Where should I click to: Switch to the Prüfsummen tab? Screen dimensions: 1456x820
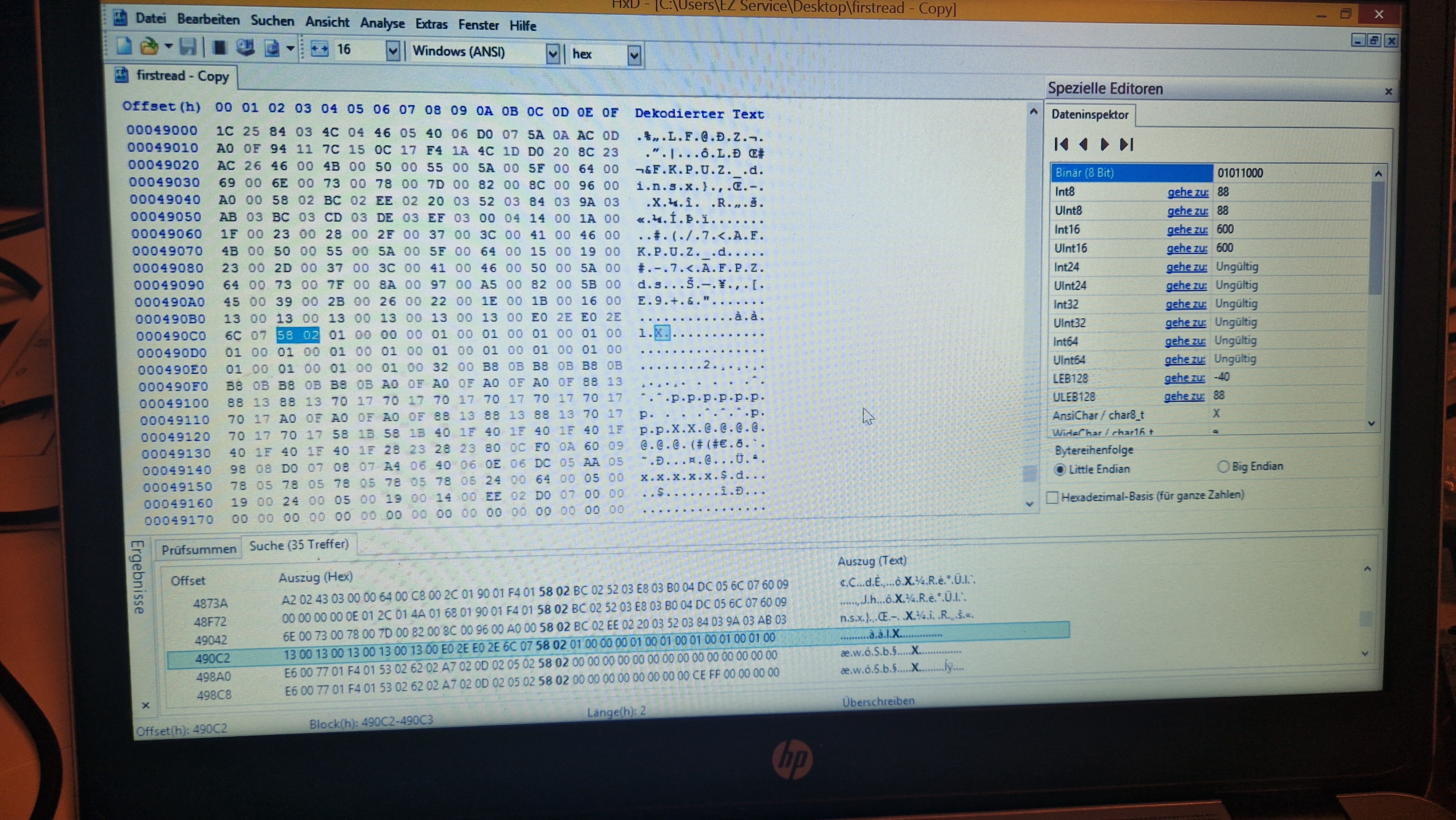point(199,549)
